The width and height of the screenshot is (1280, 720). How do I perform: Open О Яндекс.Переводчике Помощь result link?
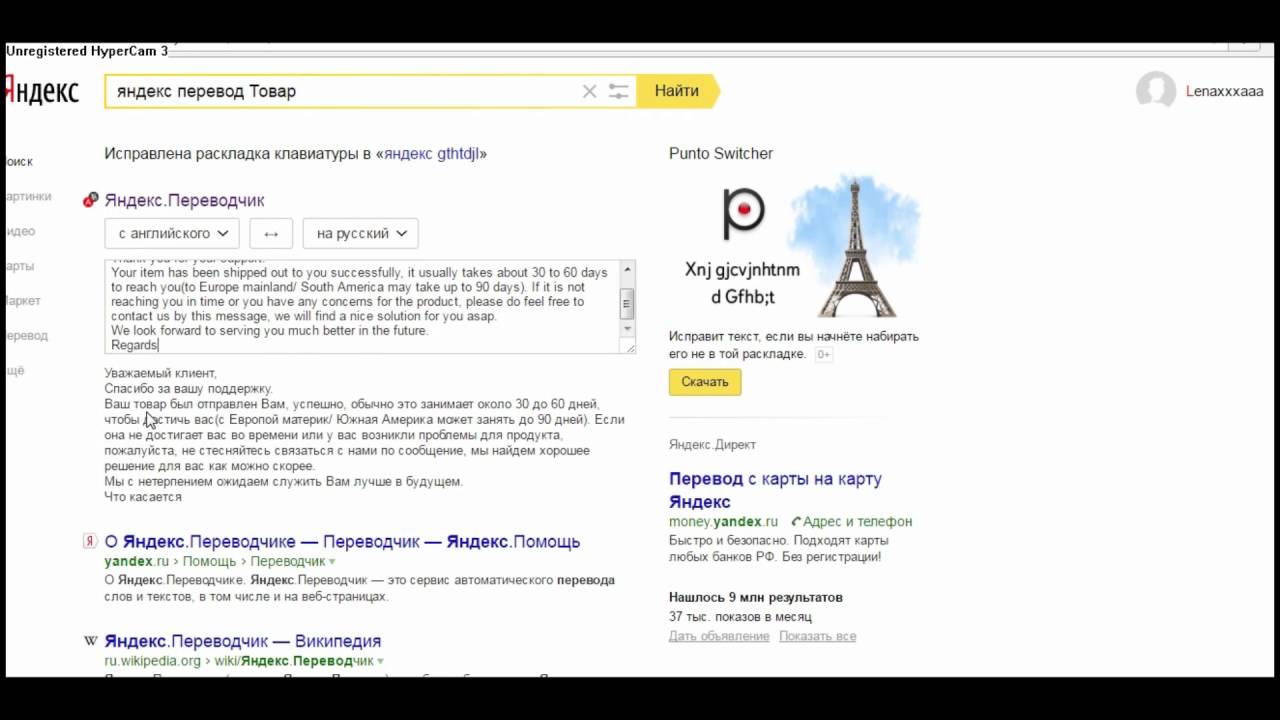coord(342,542)
